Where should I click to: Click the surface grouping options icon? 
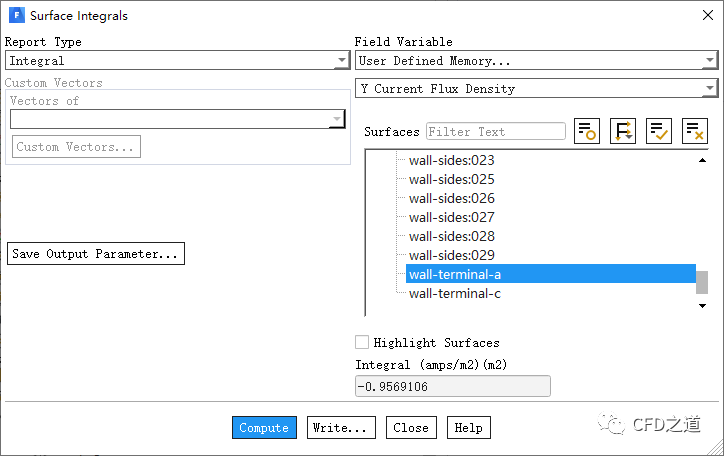pos(623,131)
